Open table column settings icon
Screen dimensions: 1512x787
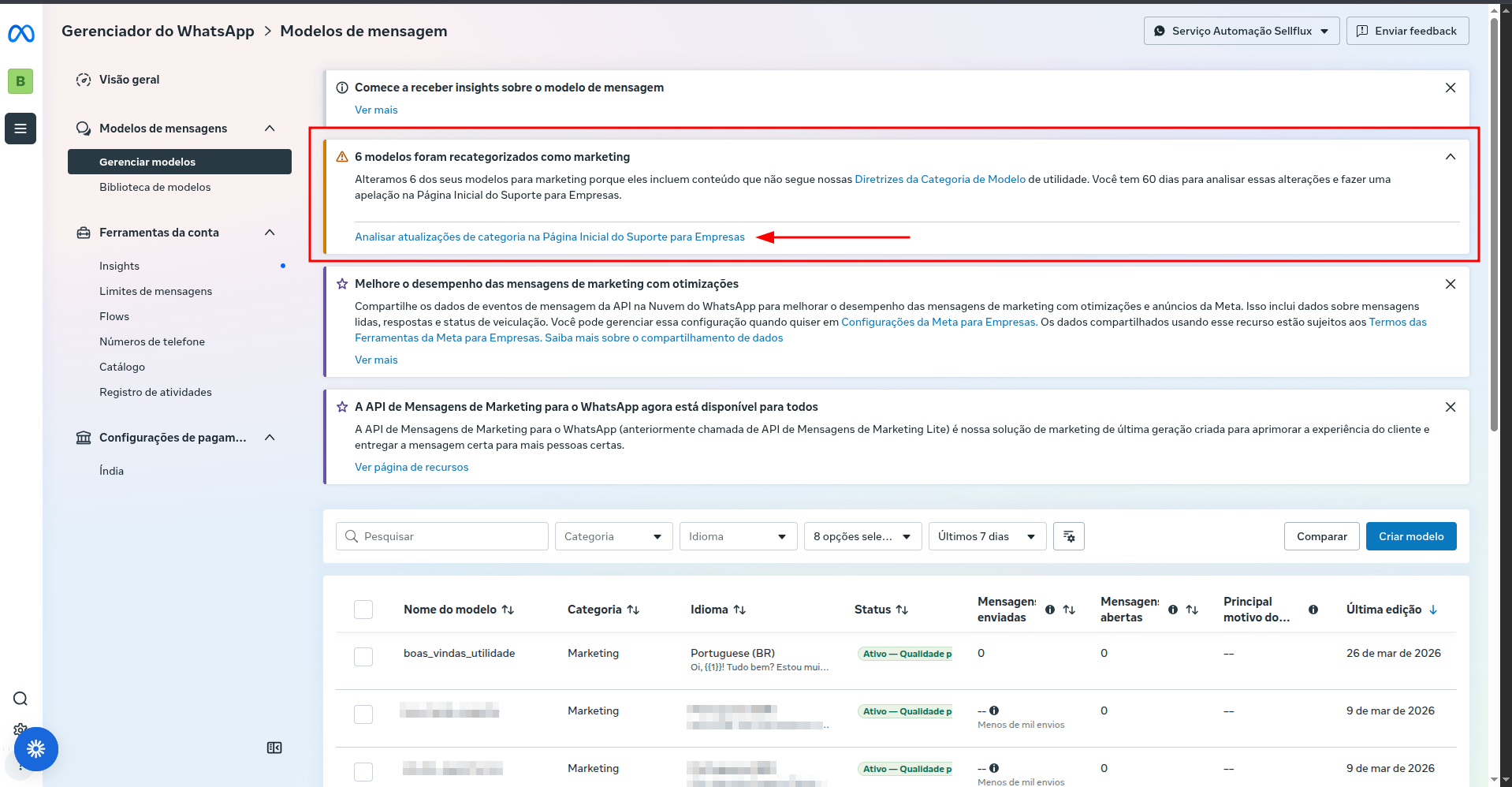[x=1069, y=536]
